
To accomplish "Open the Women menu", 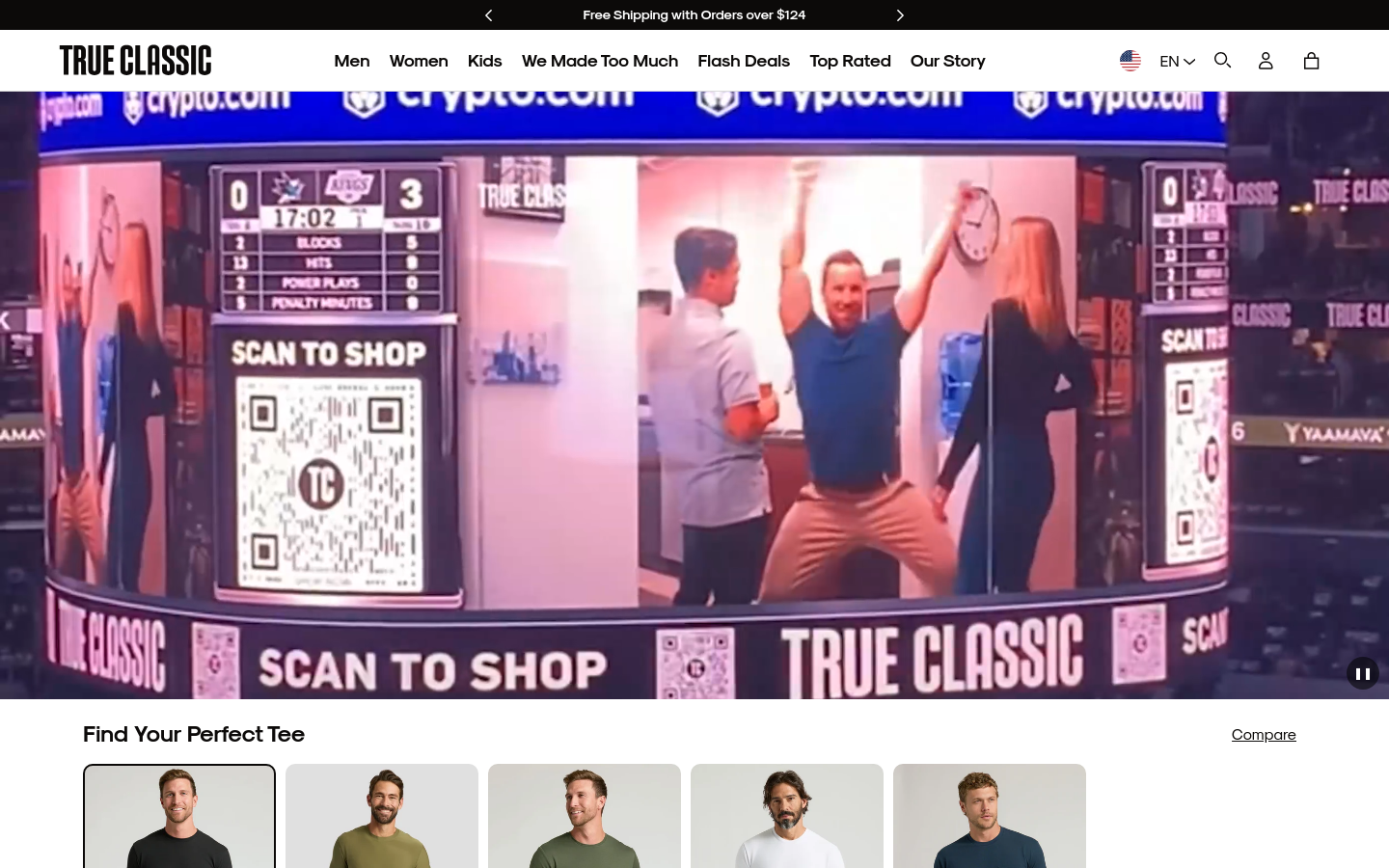I will (419, 61).
